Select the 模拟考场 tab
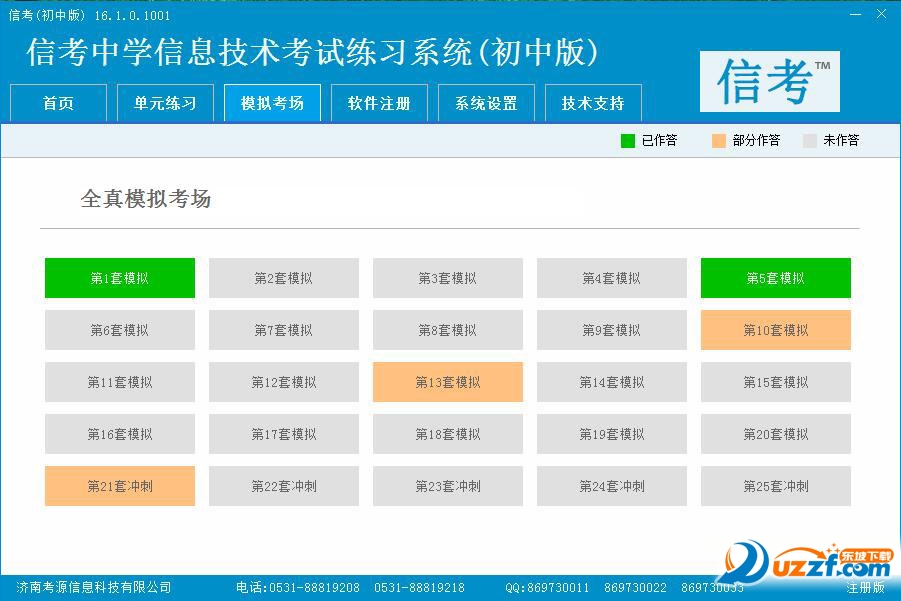 (x=272, y=103)
